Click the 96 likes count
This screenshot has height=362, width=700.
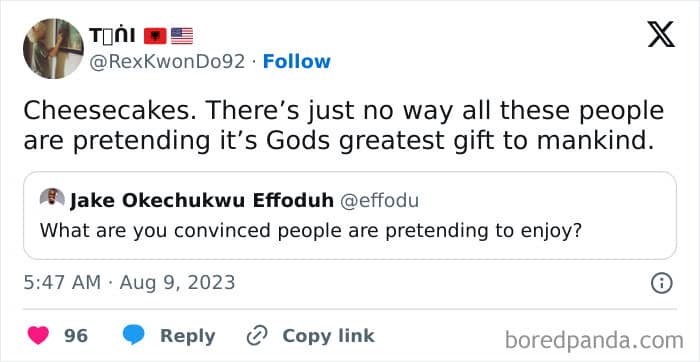pos(76,336)
